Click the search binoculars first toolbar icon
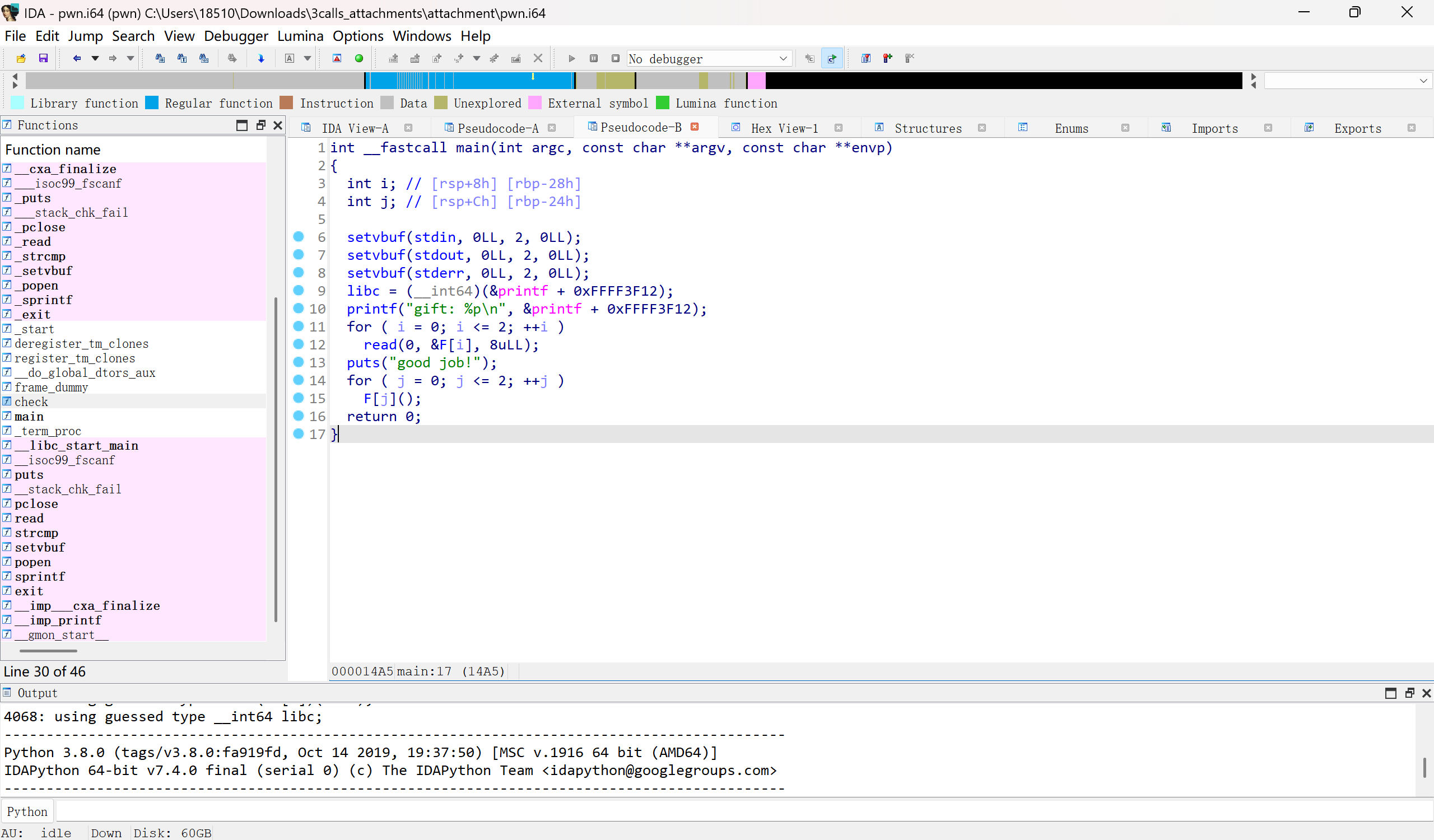This screenshot has width=1434, height=840. coord(160,58)
